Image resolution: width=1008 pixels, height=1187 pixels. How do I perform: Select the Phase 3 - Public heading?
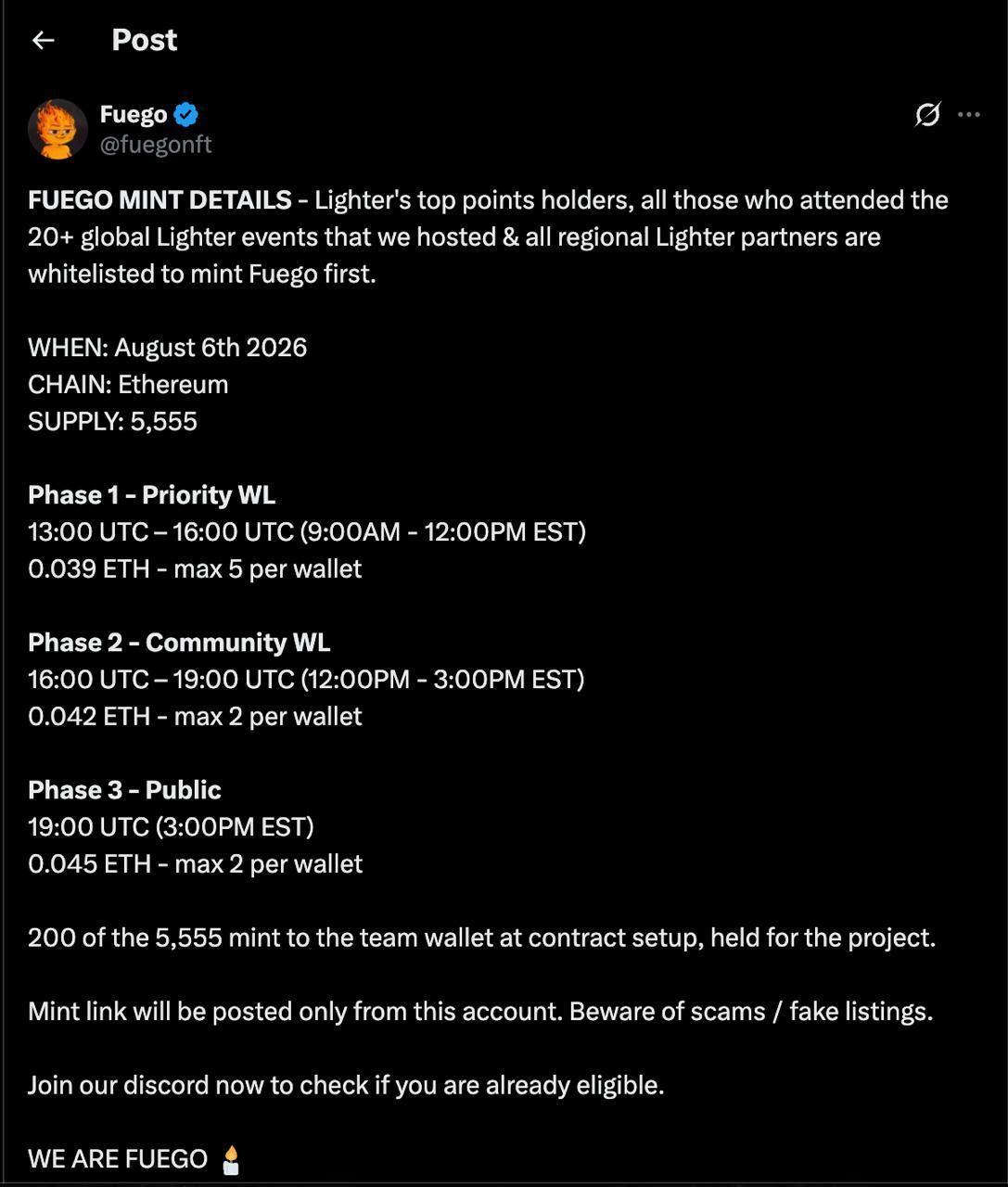coord(124,790)
